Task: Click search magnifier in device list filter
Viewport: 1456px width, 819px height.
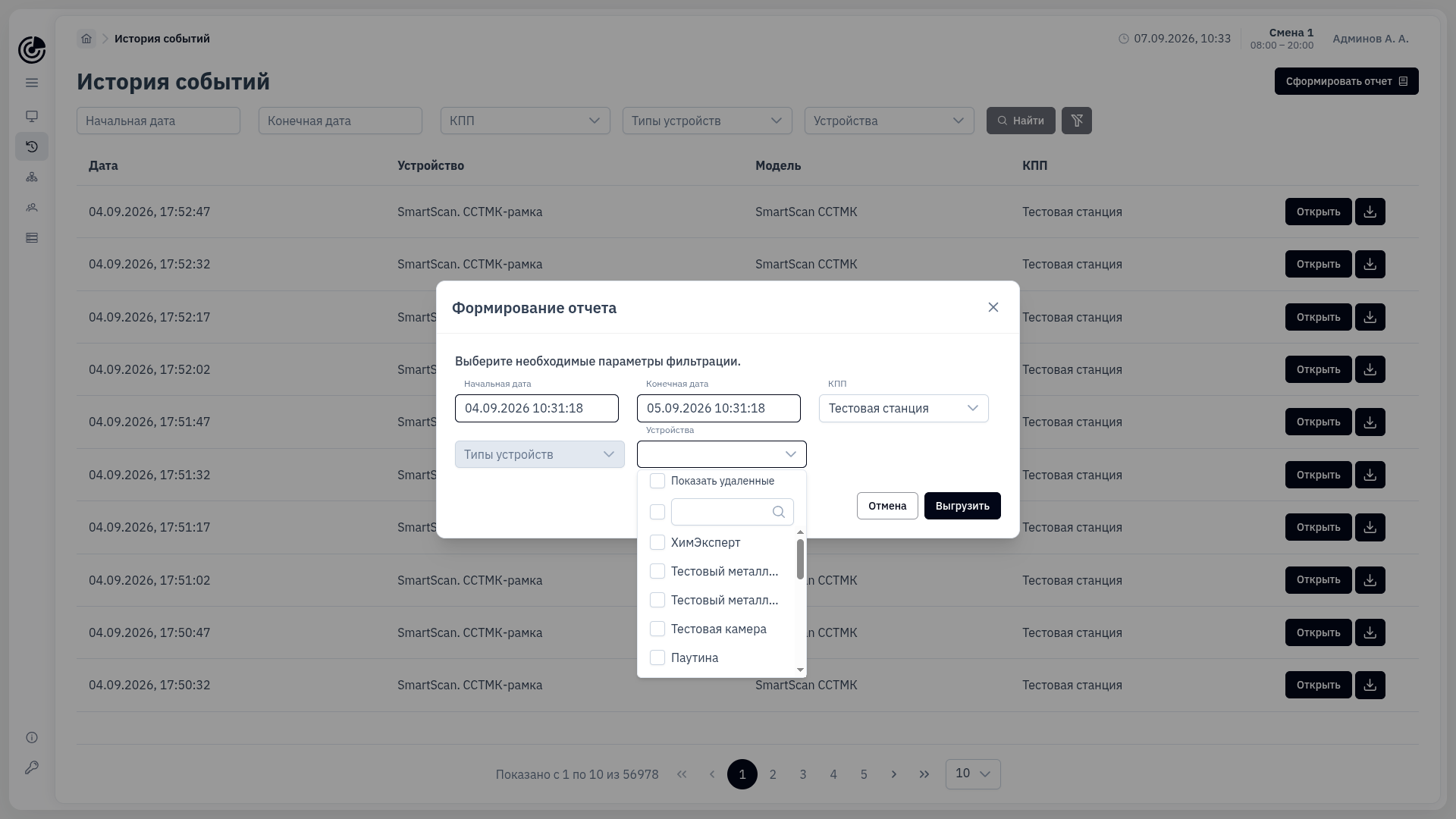Action: (x=779, y=512)
